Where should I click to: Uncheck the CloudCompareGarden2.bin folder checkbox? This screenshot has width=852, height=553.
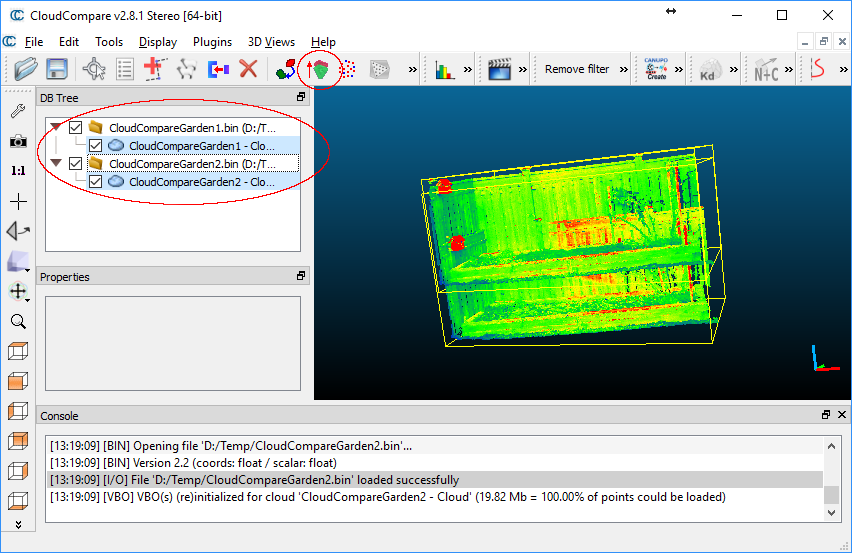point(76,164)
